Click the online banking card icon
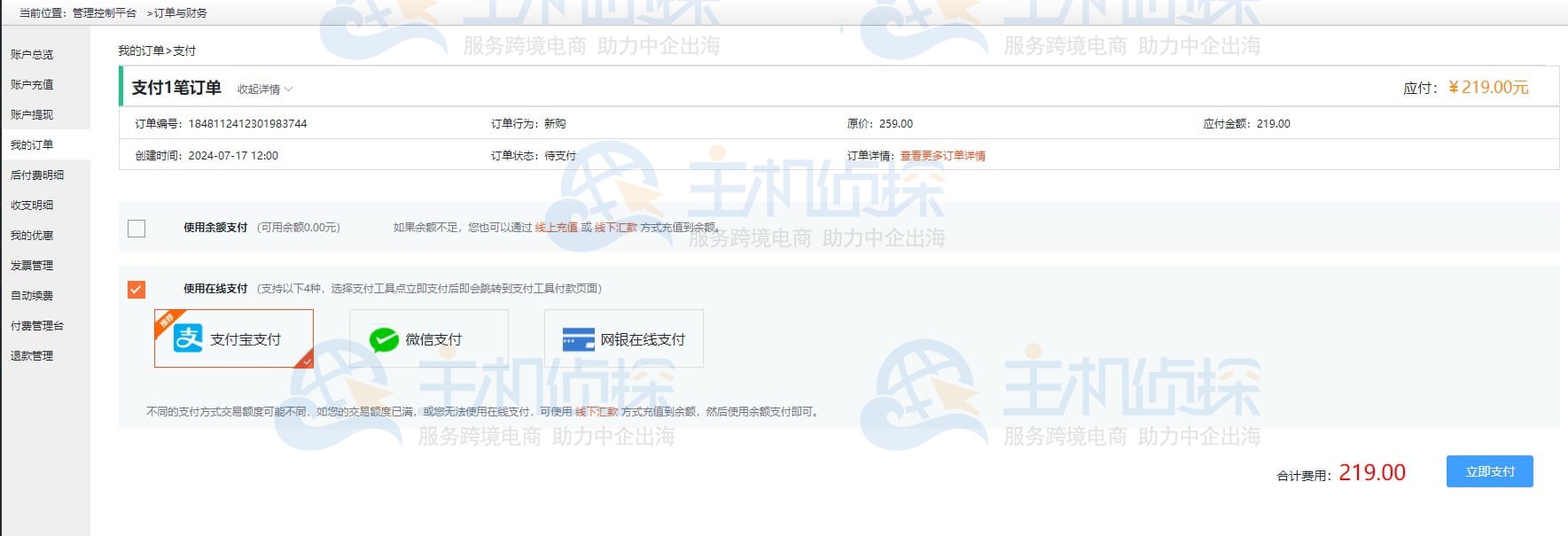This screenshot has height=536, width=1568. click(x=578, y=339)
